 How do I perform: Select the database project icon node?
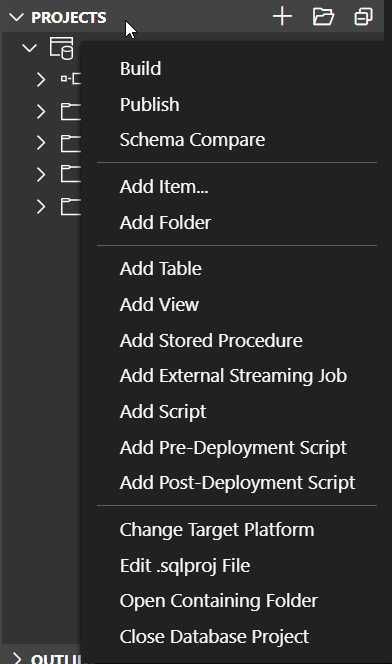point(62,47)
